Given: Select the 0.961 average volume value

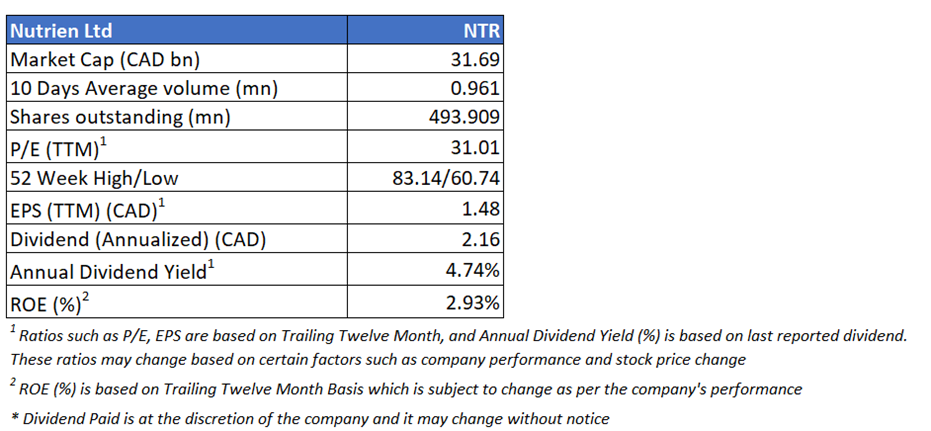Looking at the screenshot, I should 476,88.
